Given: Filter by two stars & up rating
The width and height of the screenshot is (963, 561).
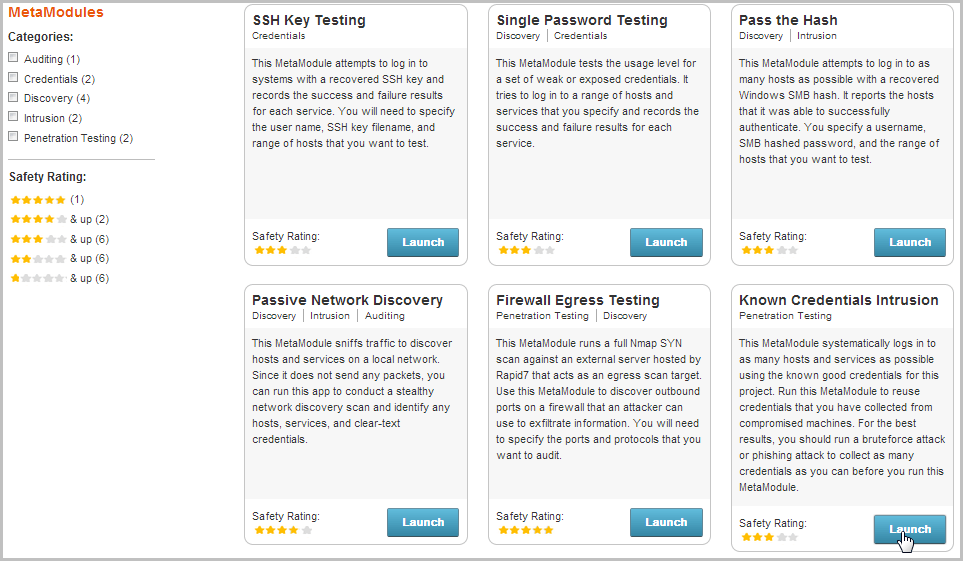Looking at the screenshot, I should coord(38,258).
